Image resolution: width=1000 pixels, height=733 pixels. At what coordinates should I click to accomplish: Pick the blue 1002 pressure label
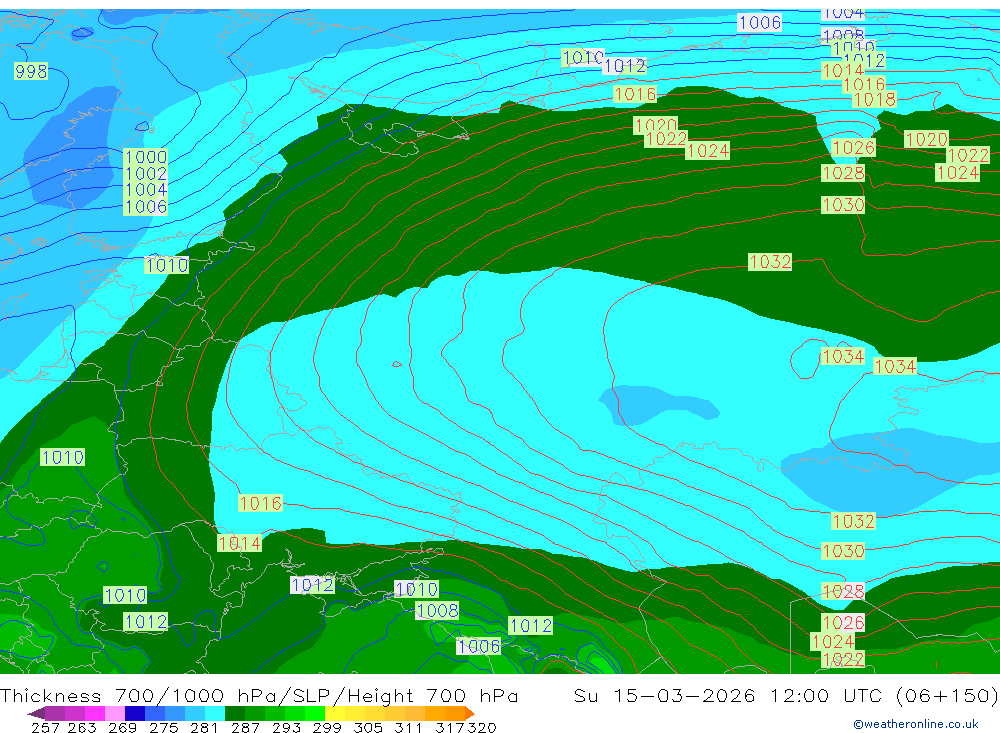click(x=146, y=174)
